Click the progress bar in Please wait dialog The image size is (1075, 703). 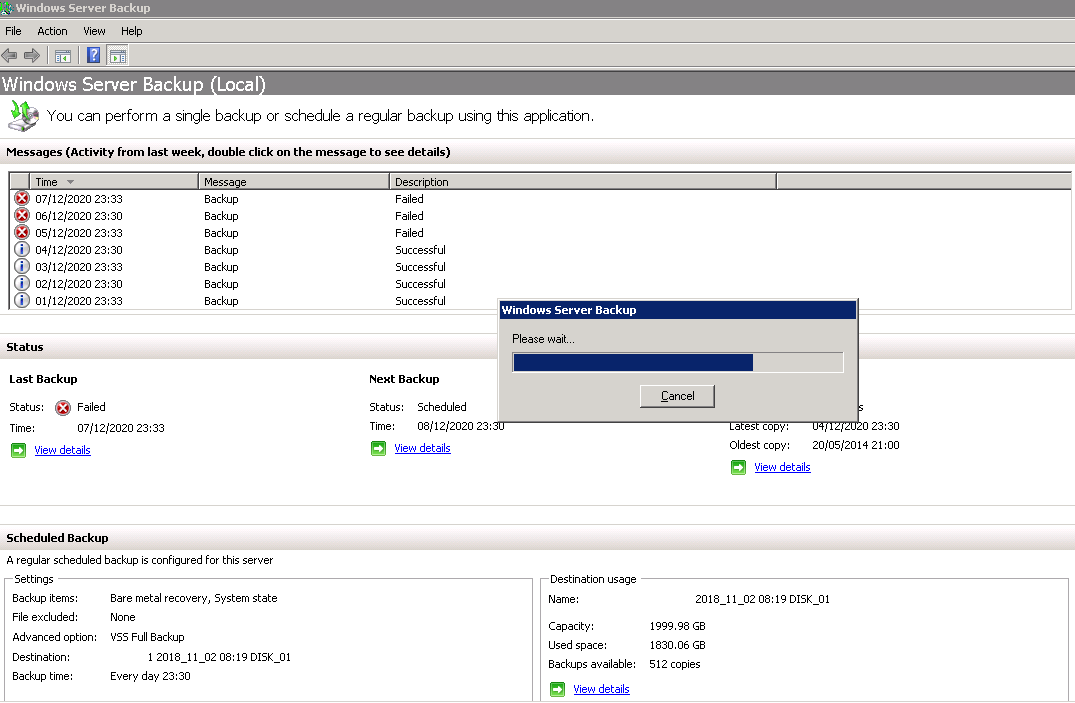point(677,362)
